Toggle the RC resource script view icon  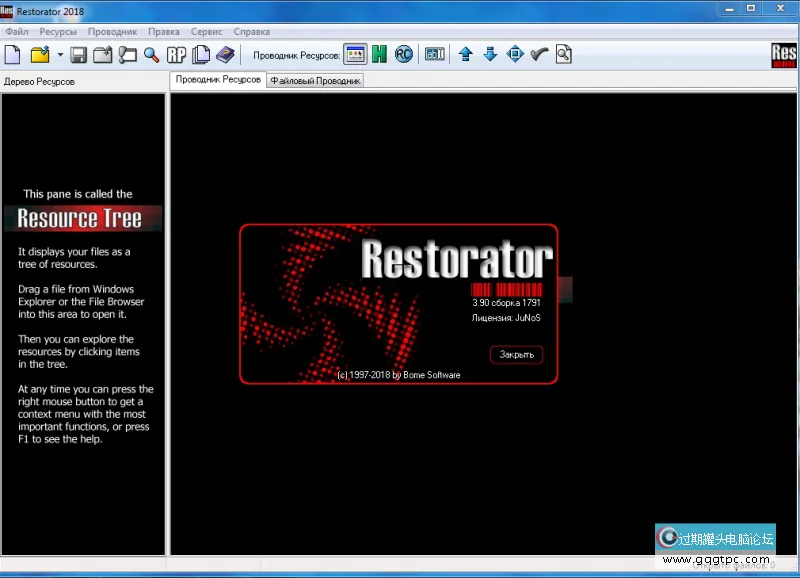[x=404, y=54]
